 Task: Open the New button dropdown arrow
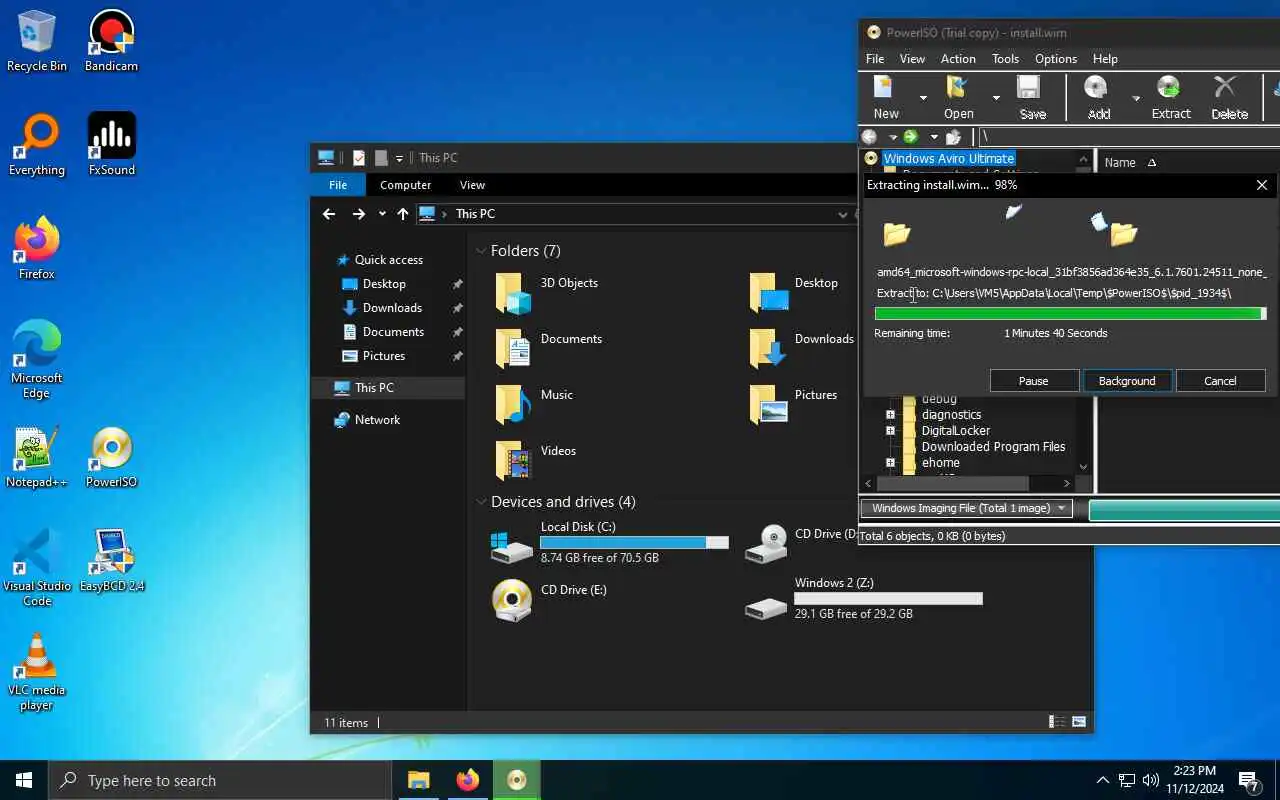[923, 98]
